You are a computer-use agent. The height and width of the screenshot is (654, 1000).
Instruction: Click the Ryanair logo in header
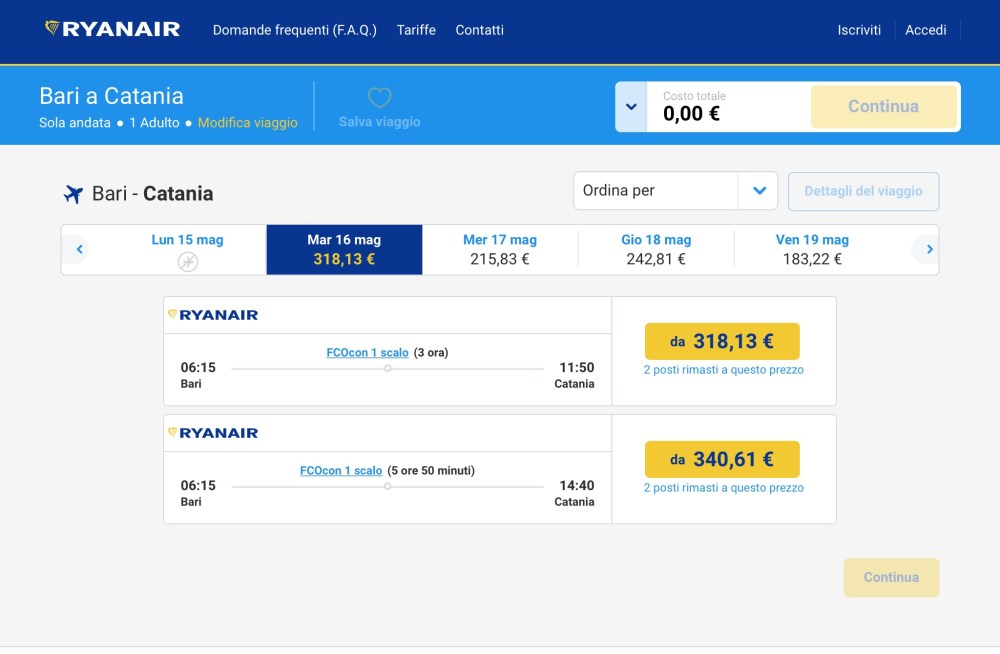[x=113, y=30]
